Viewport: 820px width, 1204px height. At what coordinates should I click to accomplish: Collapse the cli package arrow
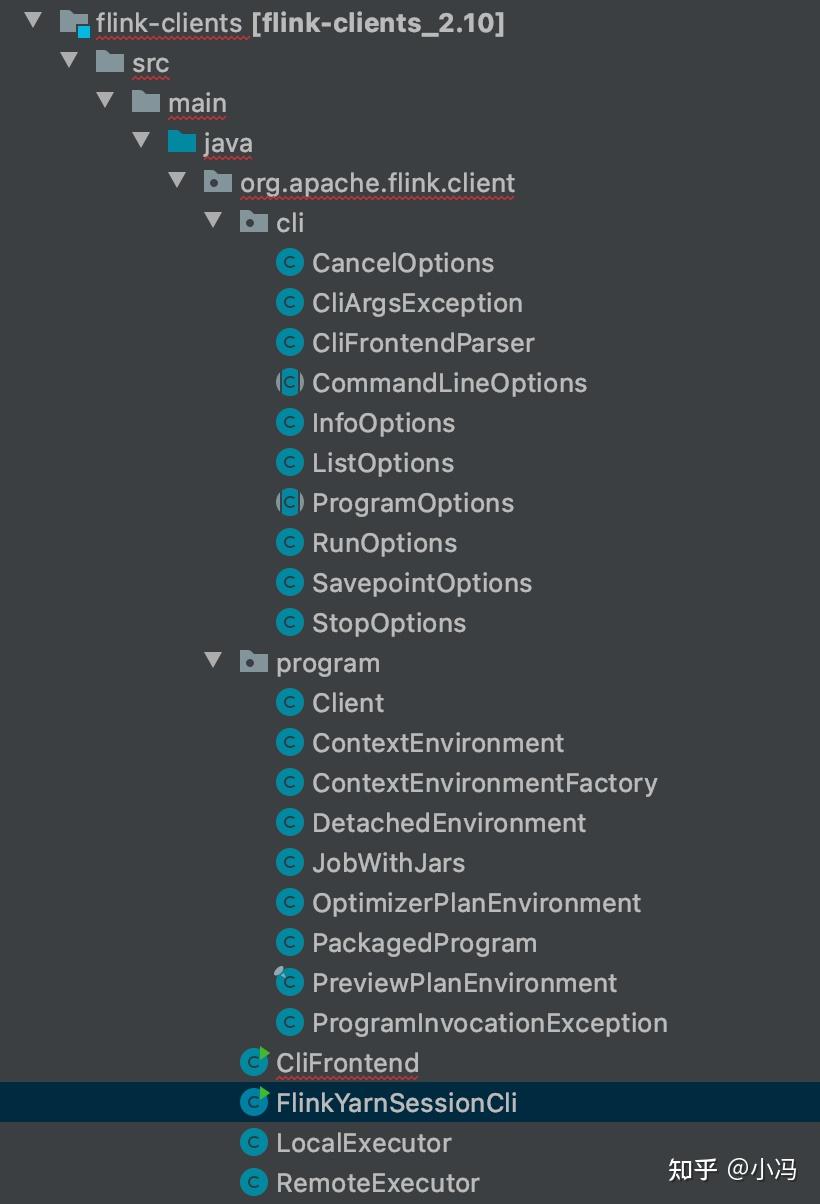213,221
